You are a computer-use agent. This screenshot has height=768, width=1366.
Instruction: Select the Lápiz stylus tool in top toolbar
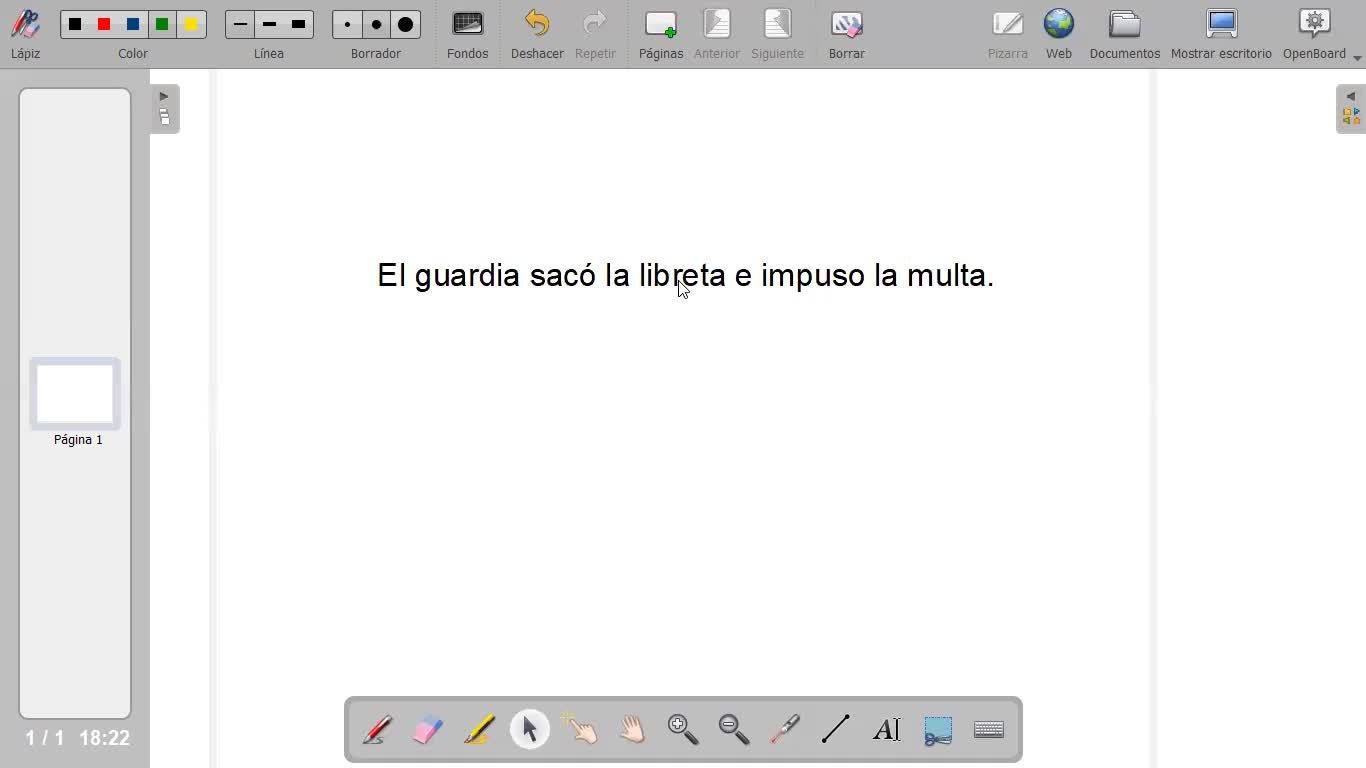pyautogui.click(x=26, y=33)
